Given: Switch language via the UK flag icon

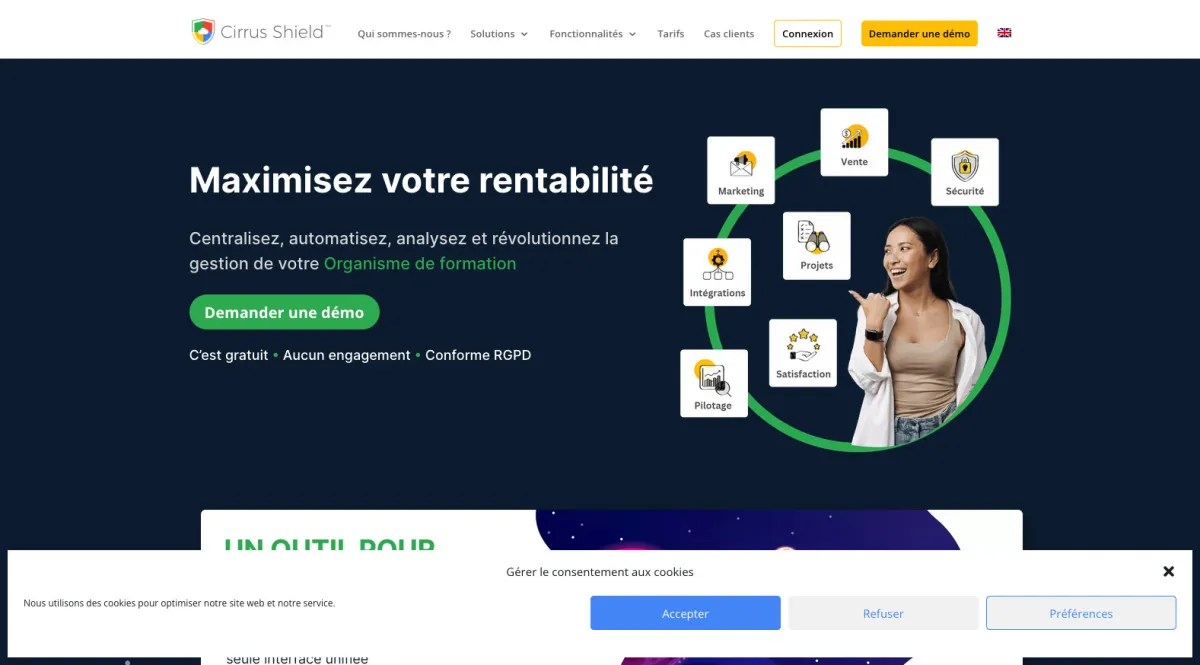Looking at the screenshot, I should coord(1004,33).
